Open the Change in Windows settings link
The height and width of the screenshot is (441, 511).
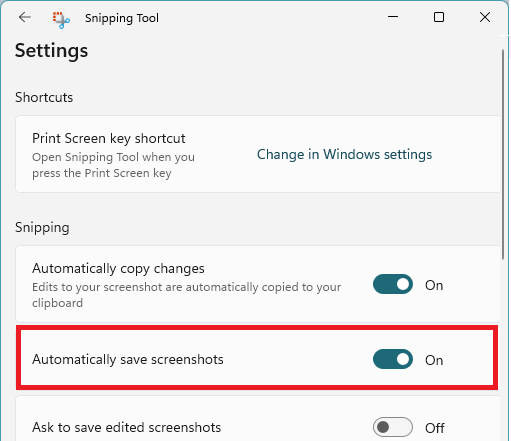(344, 154)
